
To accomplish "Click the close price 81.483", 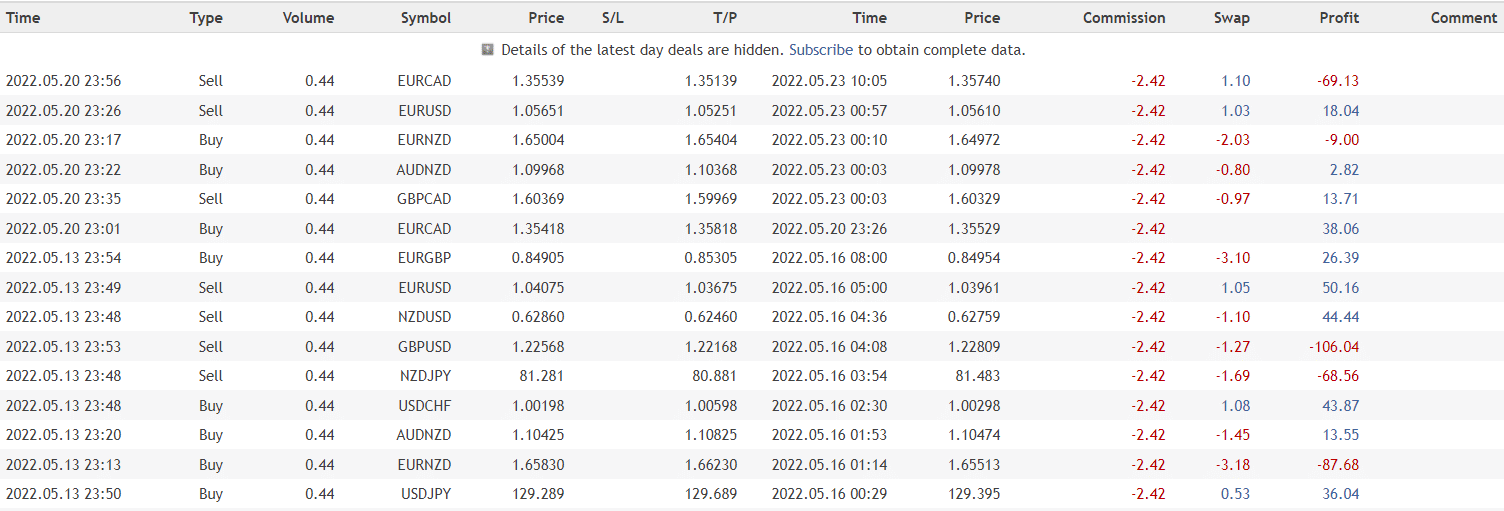I will coord(978,376).
